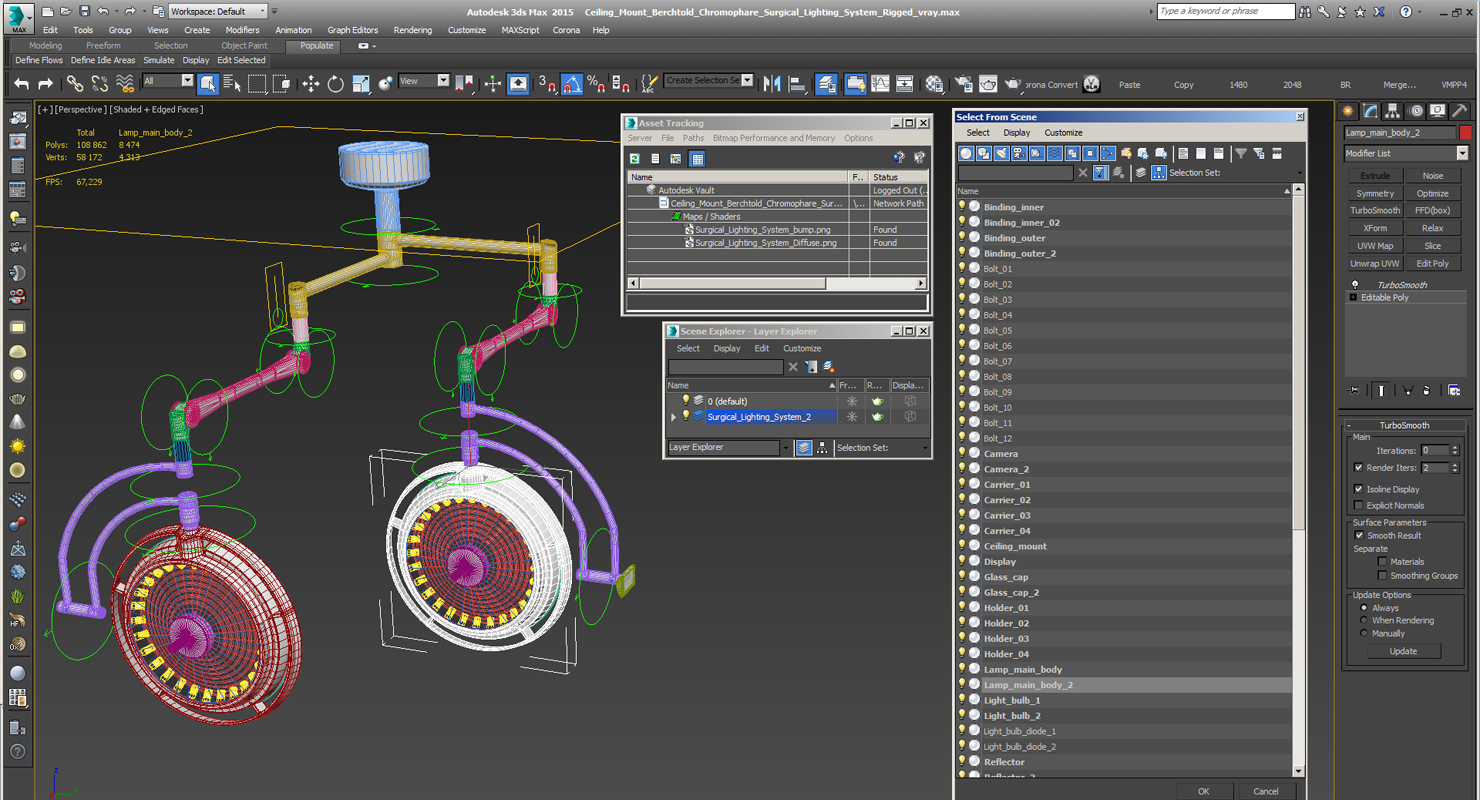Open the Modifiers menu
1480x800 pixels.
(242, 30)
